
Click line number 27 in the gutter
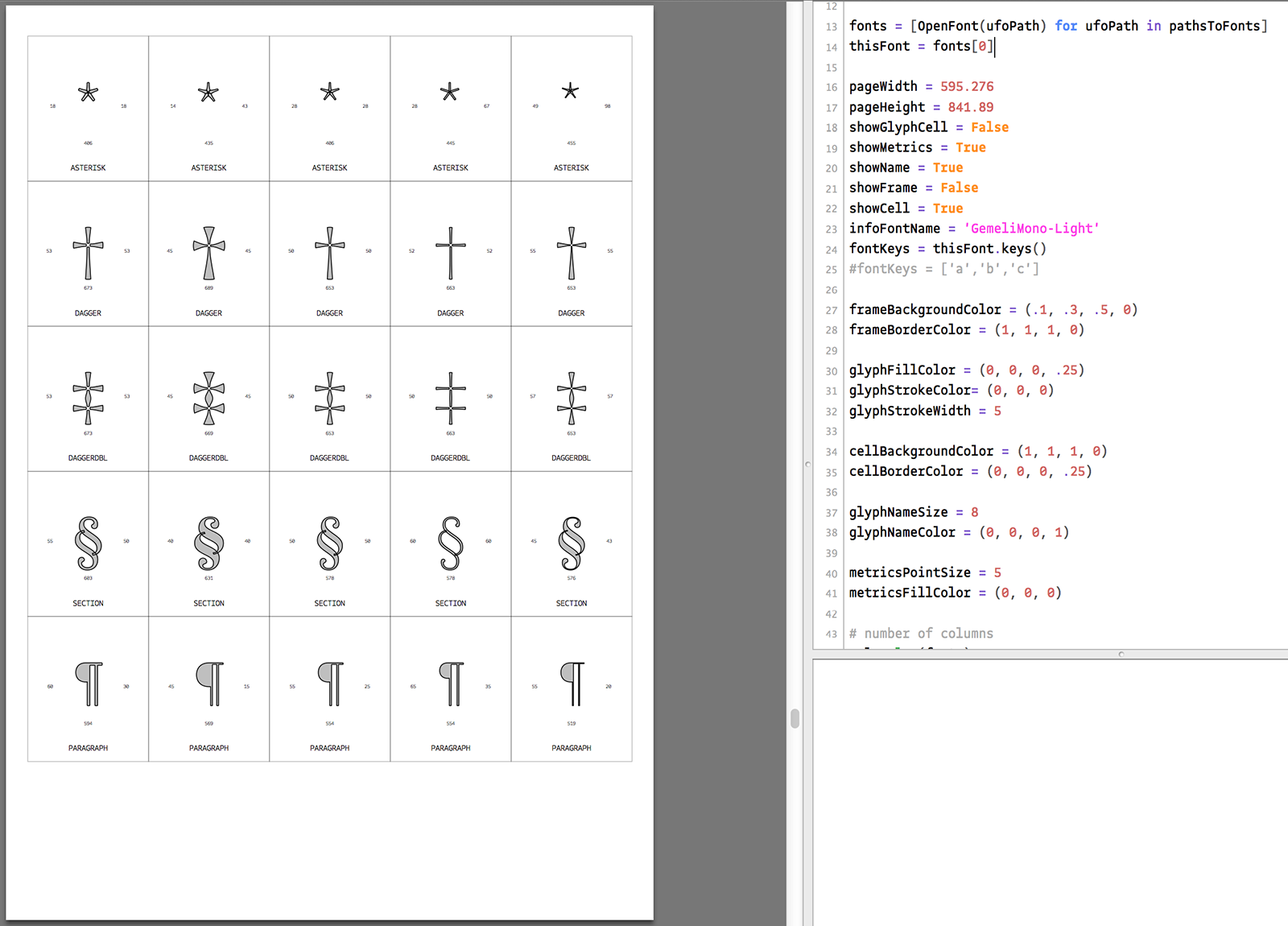831,309
